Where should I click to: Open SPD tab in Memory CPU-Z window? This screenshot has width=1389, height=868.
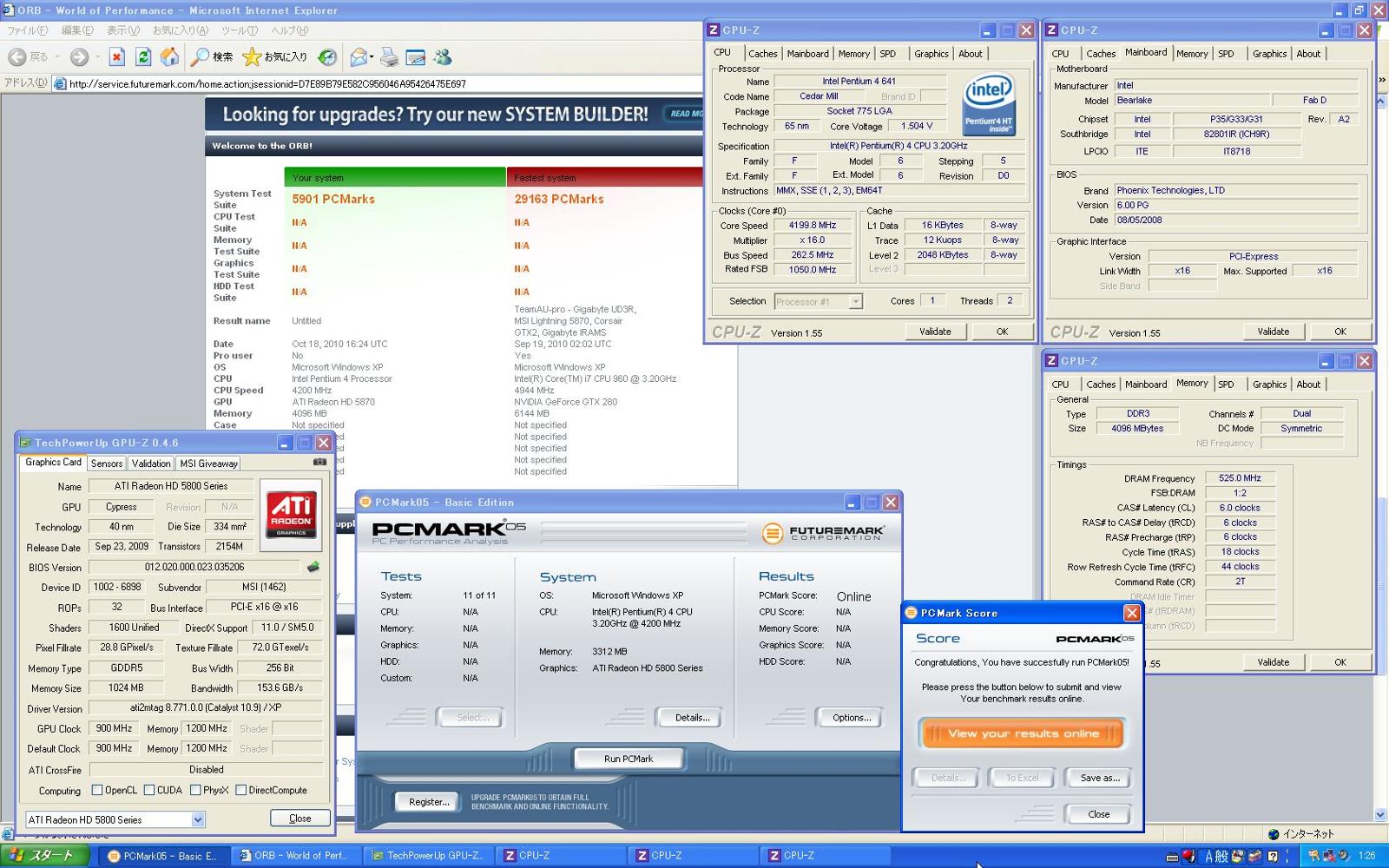click(1226, 385)
